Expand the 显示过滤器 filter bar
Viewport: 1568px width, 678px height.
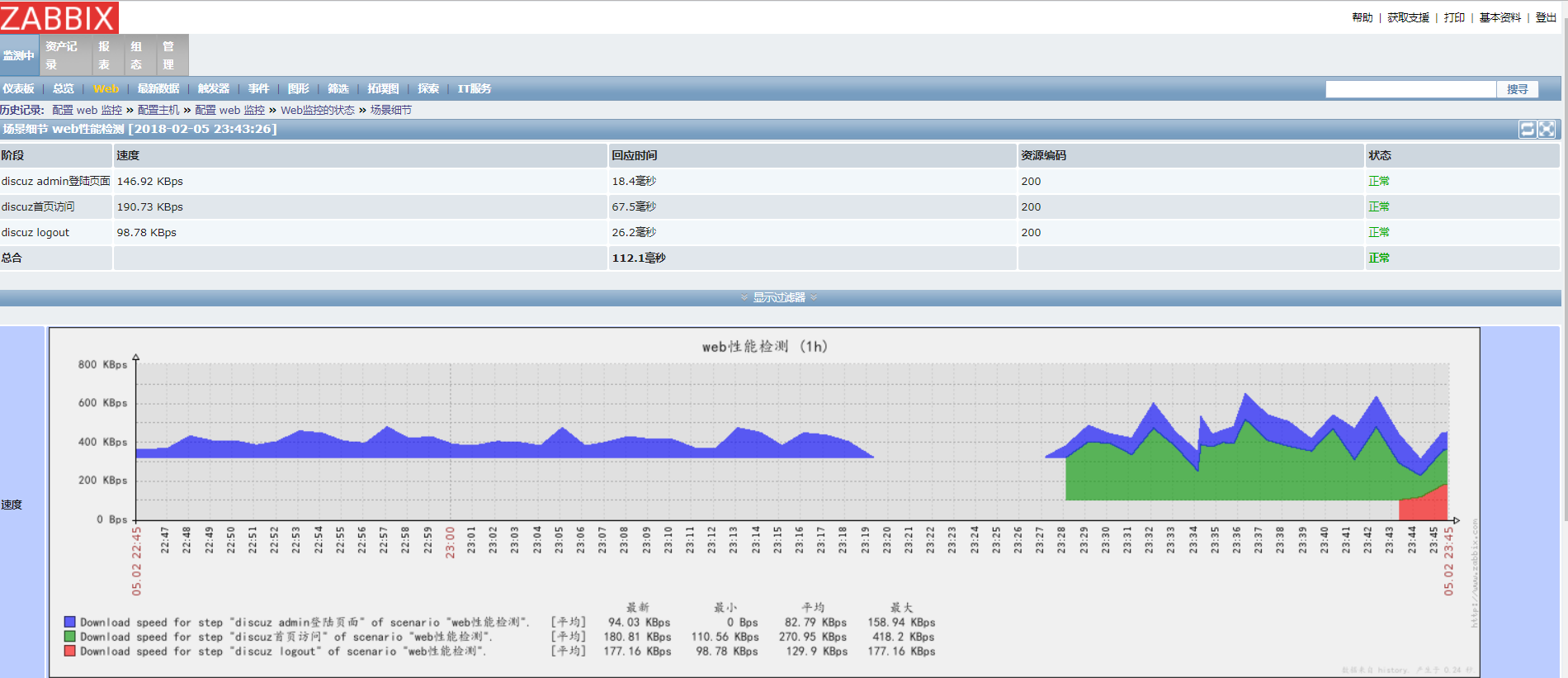click(779, 297)
